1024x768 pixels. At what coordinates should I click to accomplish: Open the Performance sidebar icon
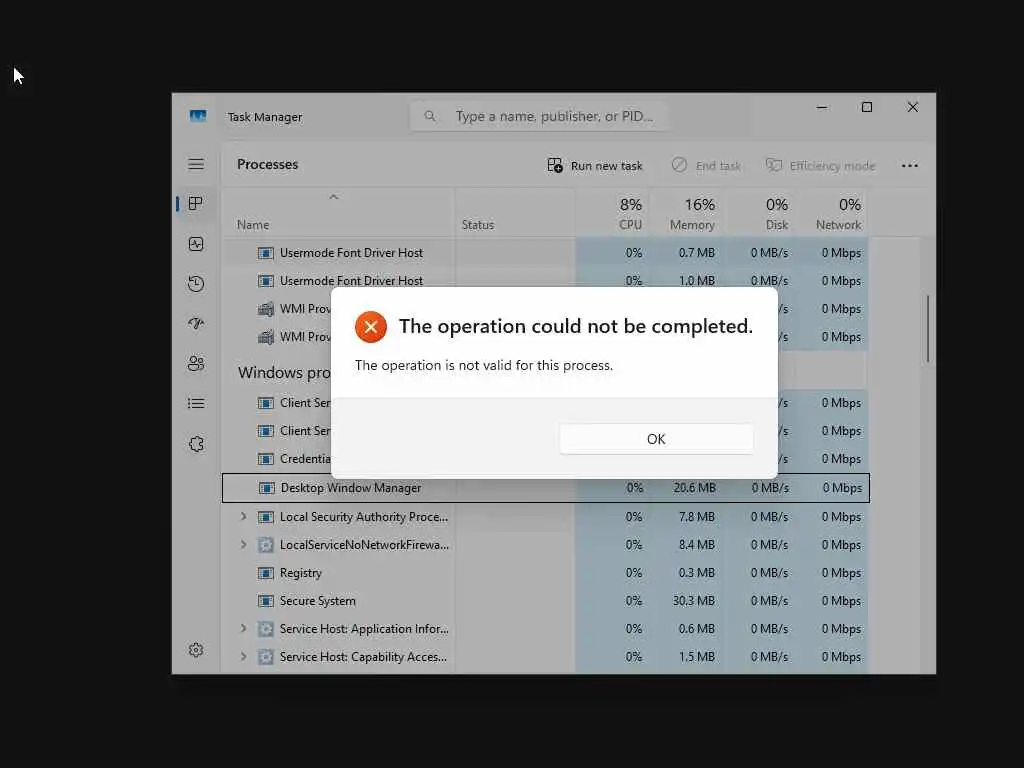196,244
